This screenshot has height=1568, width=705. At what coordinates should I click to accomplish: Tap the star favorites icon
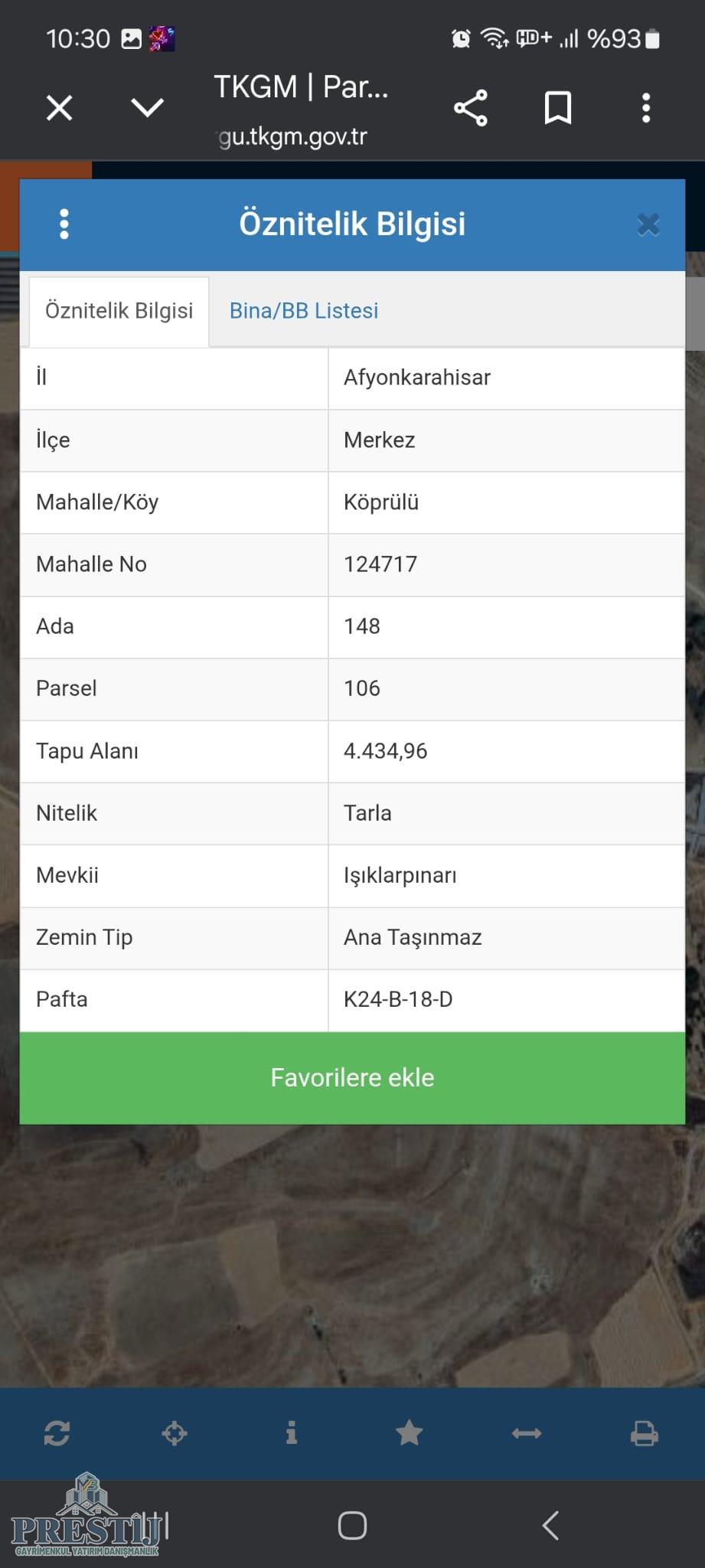[410, 1432]
